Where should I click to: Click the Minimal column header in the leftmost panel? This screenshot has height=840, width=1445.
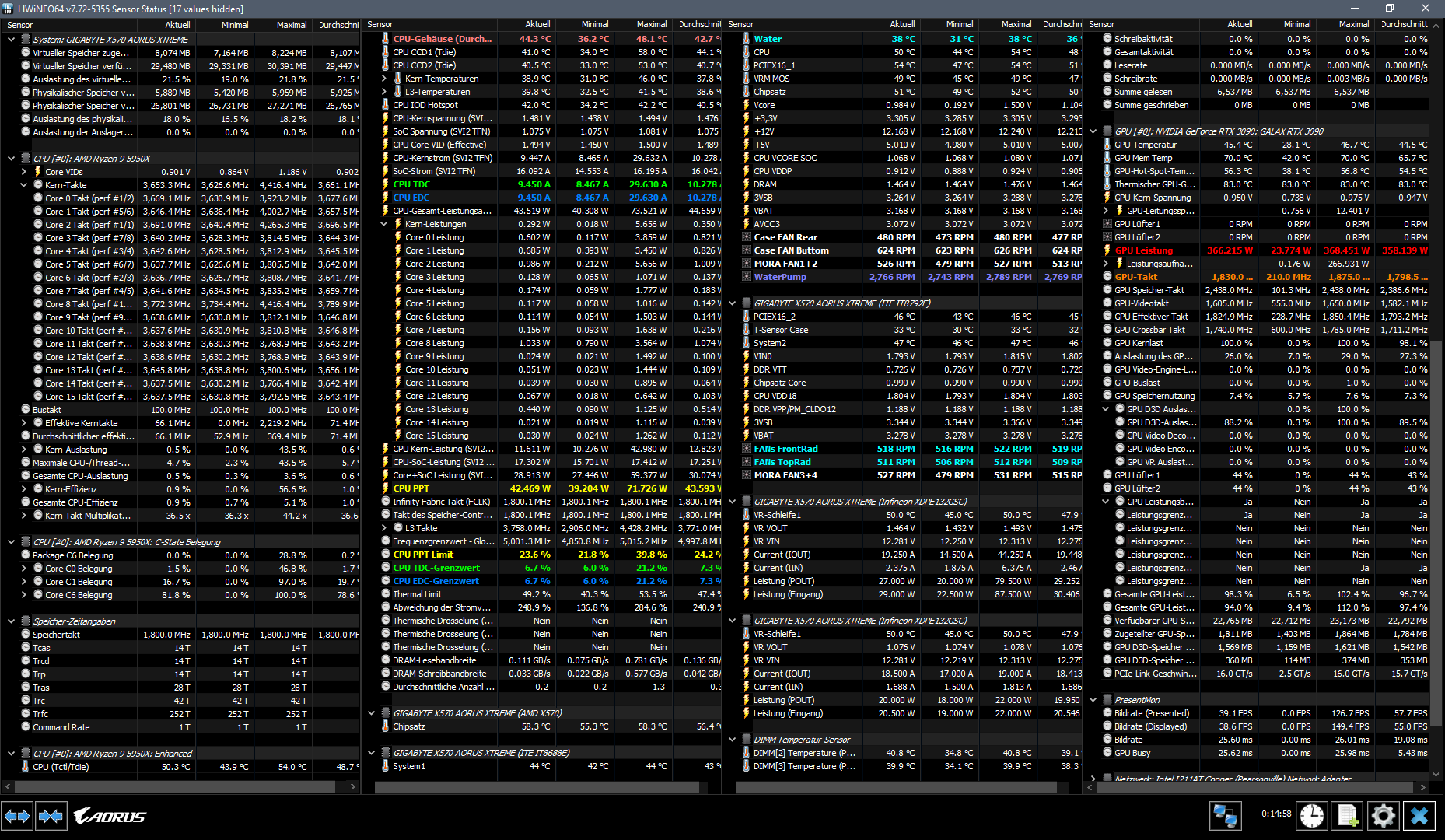pos(224,25)
